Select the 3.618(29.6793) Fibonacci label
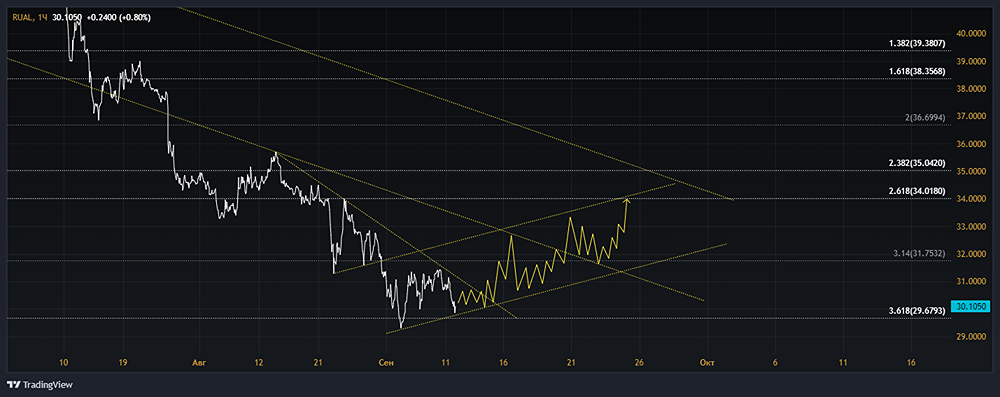 coord(917,311)
